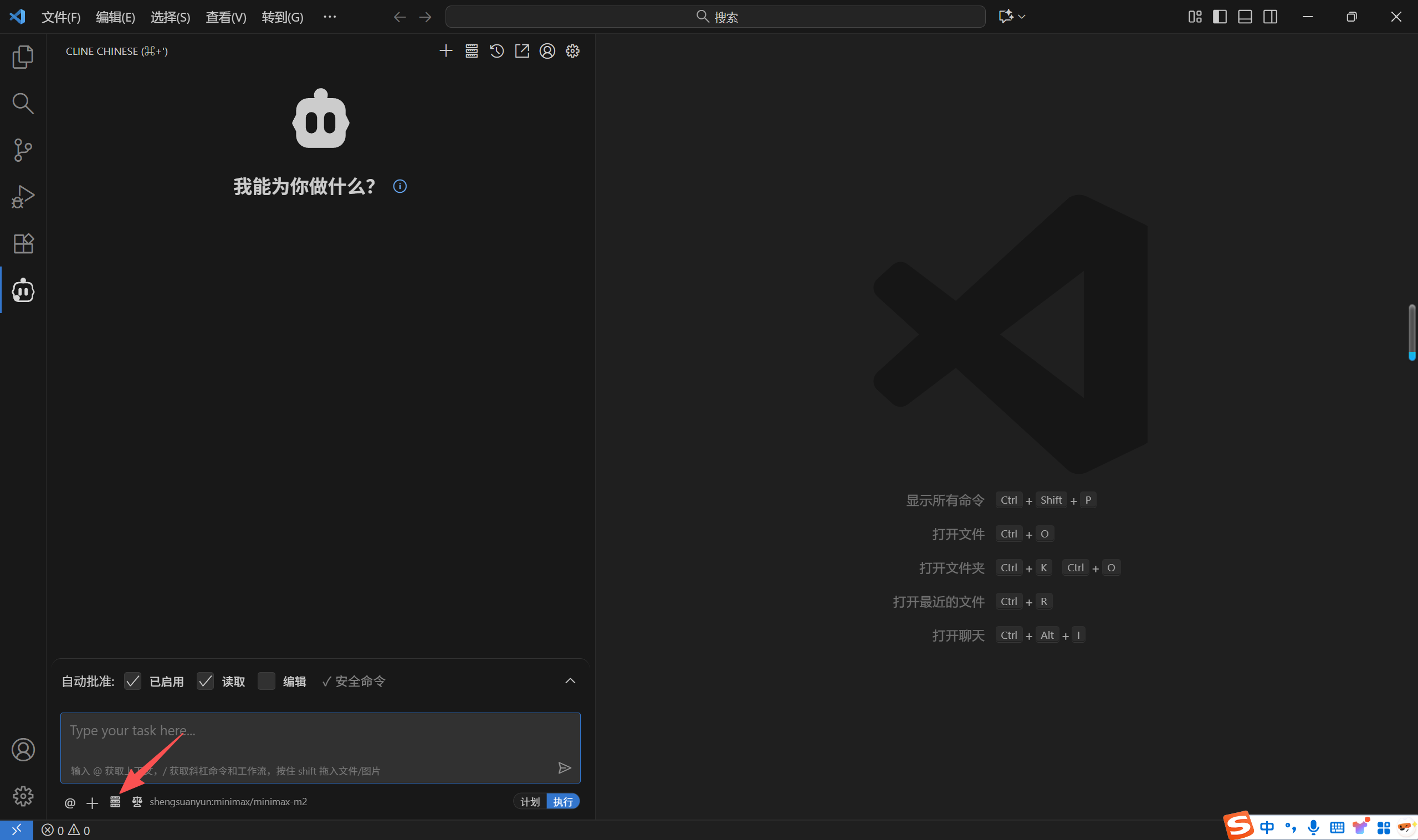This screenshot has width=1418, height=840.
Task: Enable the 编辑 auto-approve checkbox
Action: 266,681
